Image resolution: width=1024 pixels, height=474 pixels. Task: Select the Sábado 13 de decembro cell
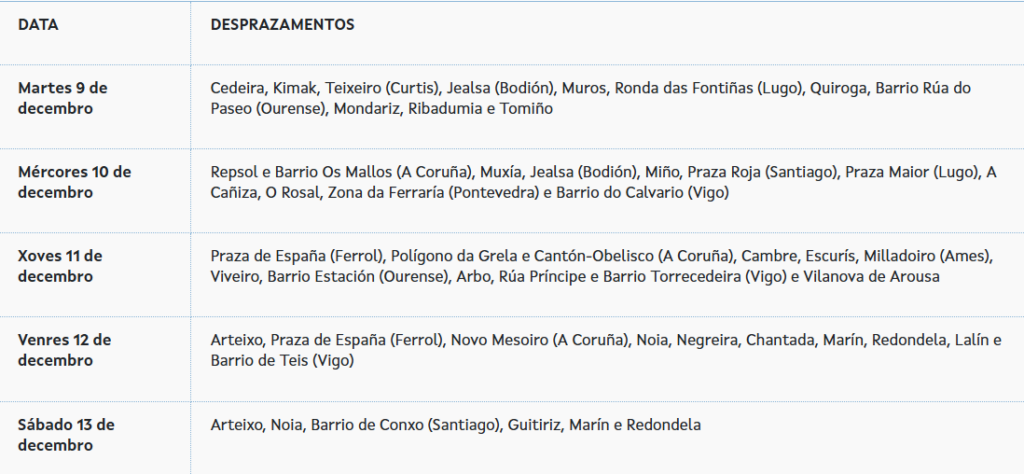[x=66, y=434]
